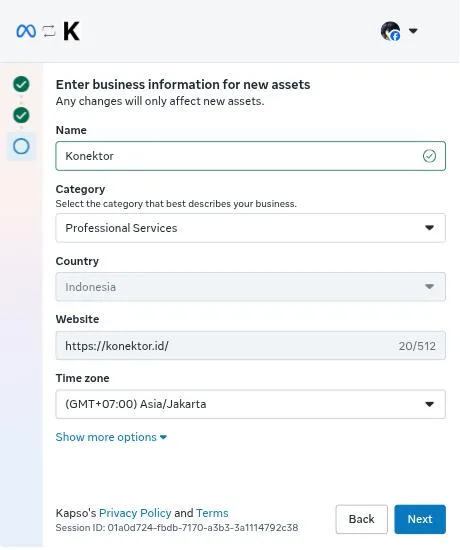Click the Session ID text

tap(177, 528)
